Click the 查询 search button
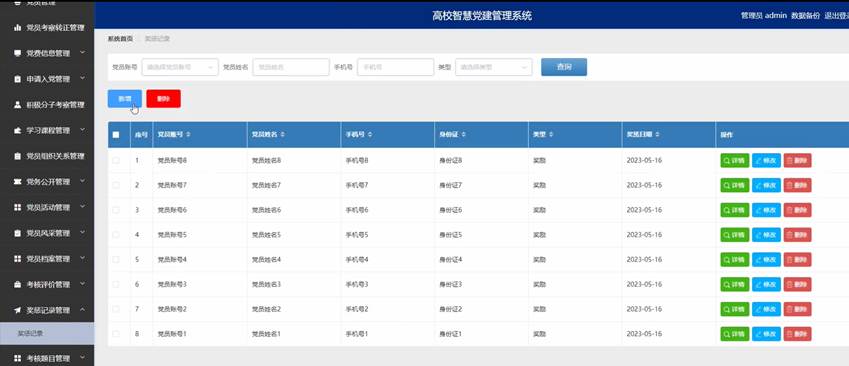The height and width of the screenshot is (366, 849). pyautogui.click(x=564, y=67)
